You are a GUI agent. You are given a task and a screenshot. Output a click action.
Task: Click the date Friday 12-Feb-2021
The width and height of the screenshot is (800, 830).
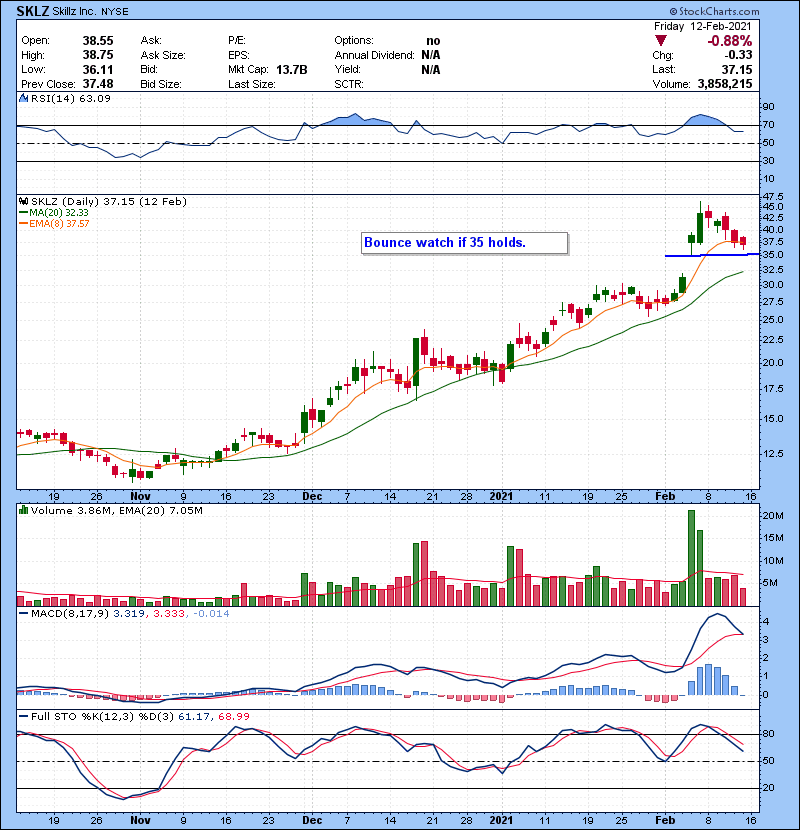tap(703, 26)
